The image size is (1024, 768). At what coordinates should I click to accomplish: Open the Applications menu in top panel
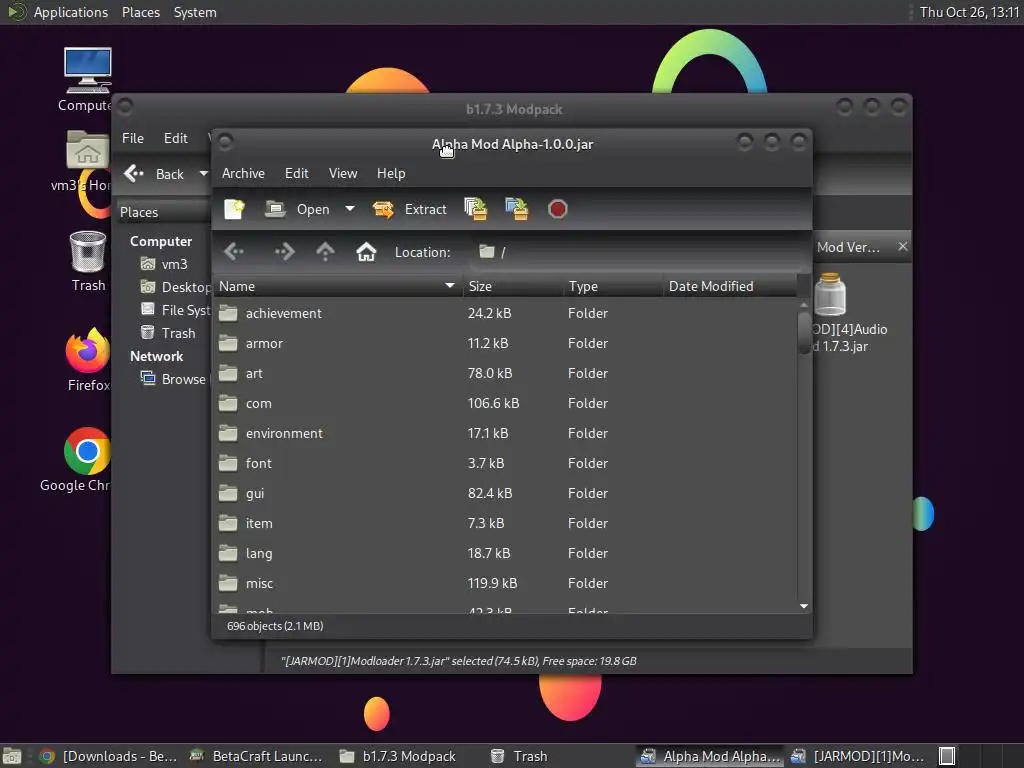point(71,12)
